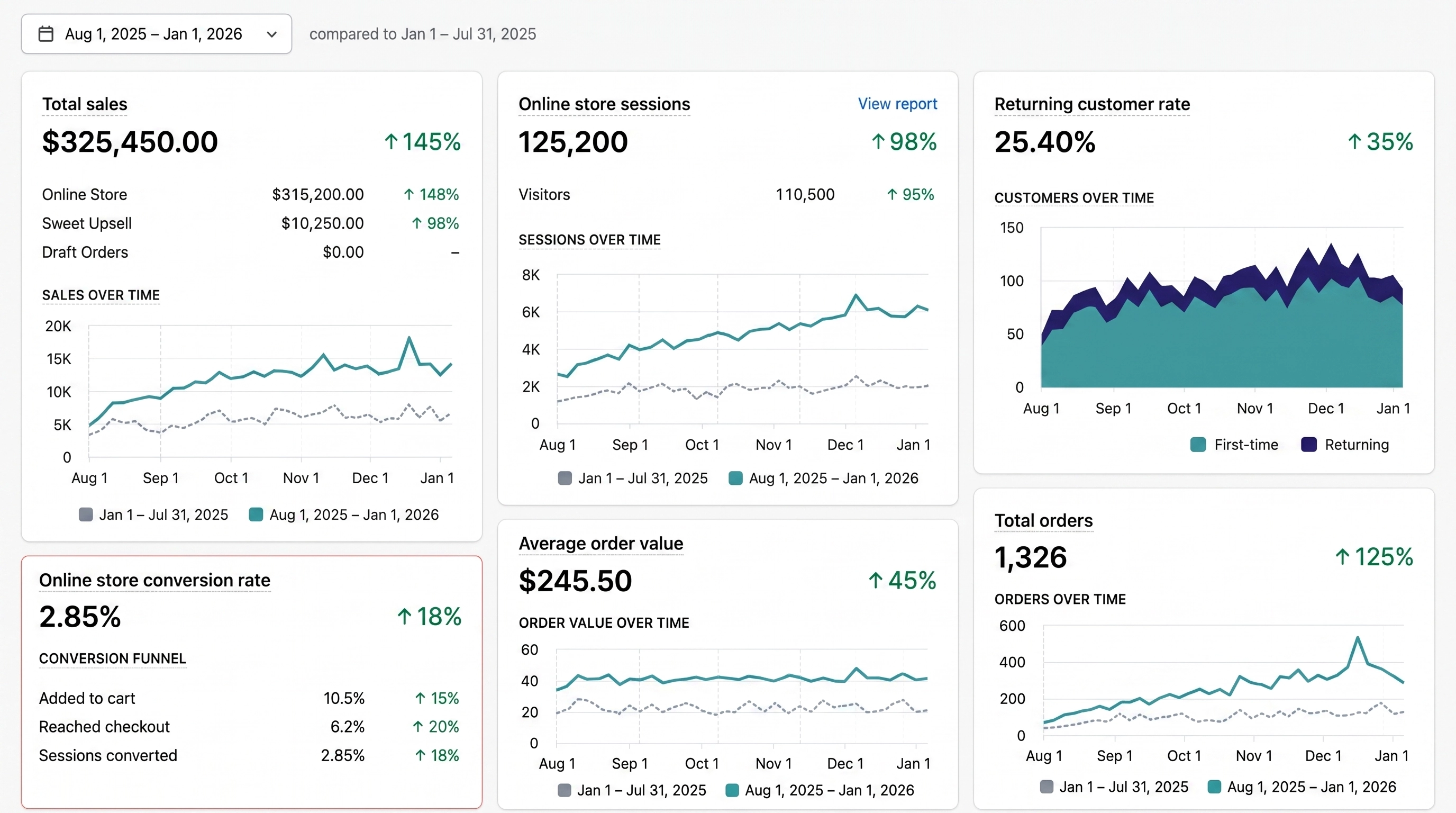This screenshot has height=813, width=1456.
Task: Click the Online store sessions title
Action: click(x=604, y=105)
